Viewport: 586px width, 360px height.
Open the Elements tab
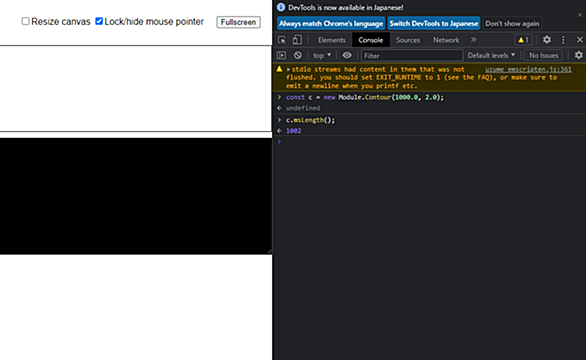click(x=331, y=40)
